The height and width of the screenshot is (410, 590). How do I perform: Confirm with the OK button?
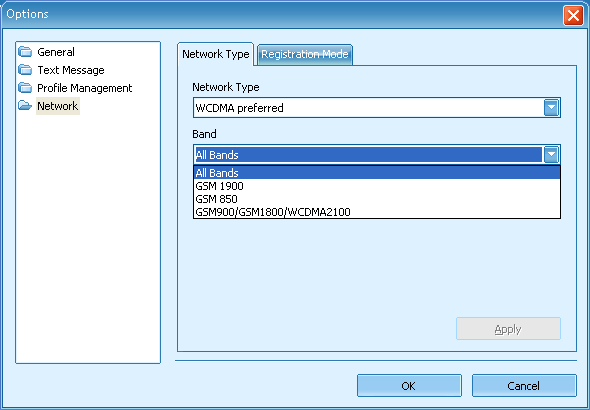pyautogui.click(x=409, y=386)
